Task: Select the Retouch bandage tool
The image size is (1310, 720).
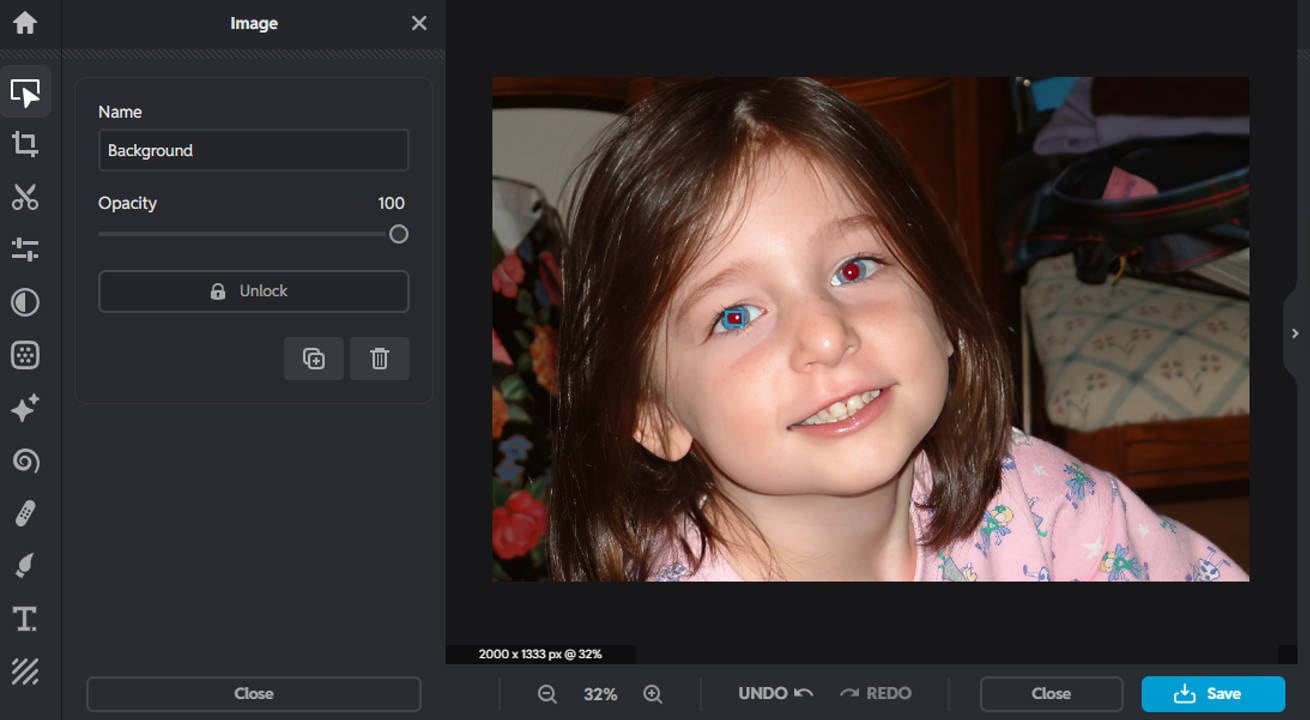Action: pyautogui.click(x=25, y=514)
